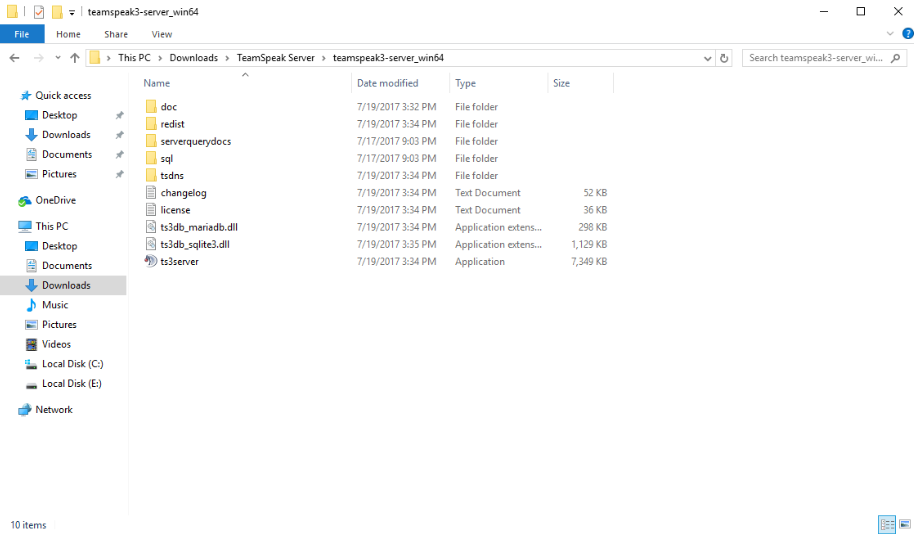
Task: Open the View ribbon tab
Action: tap(161, 34)
